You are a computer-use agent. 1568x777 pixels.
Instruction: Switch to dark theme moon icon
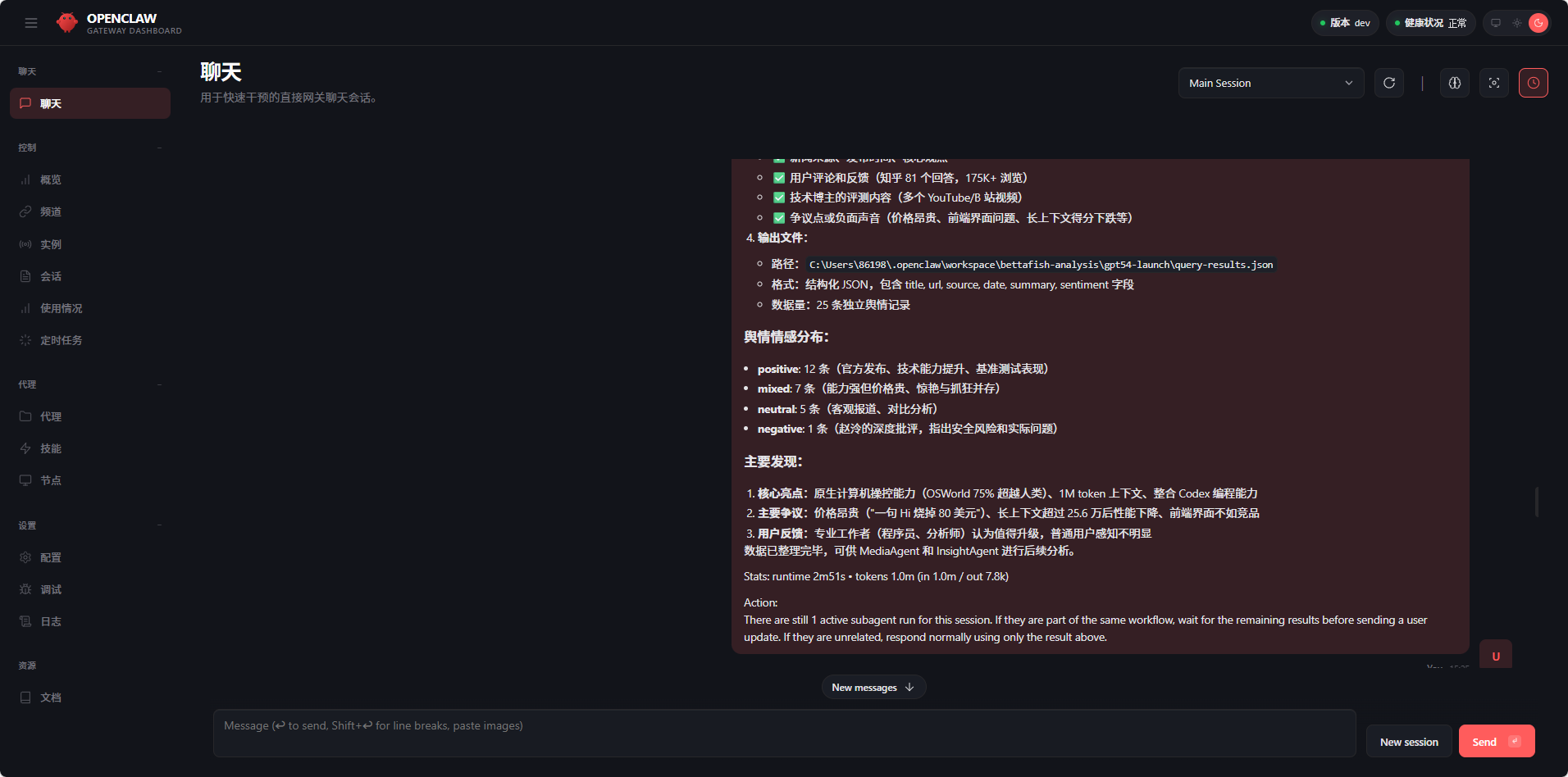click(1538, 23)
